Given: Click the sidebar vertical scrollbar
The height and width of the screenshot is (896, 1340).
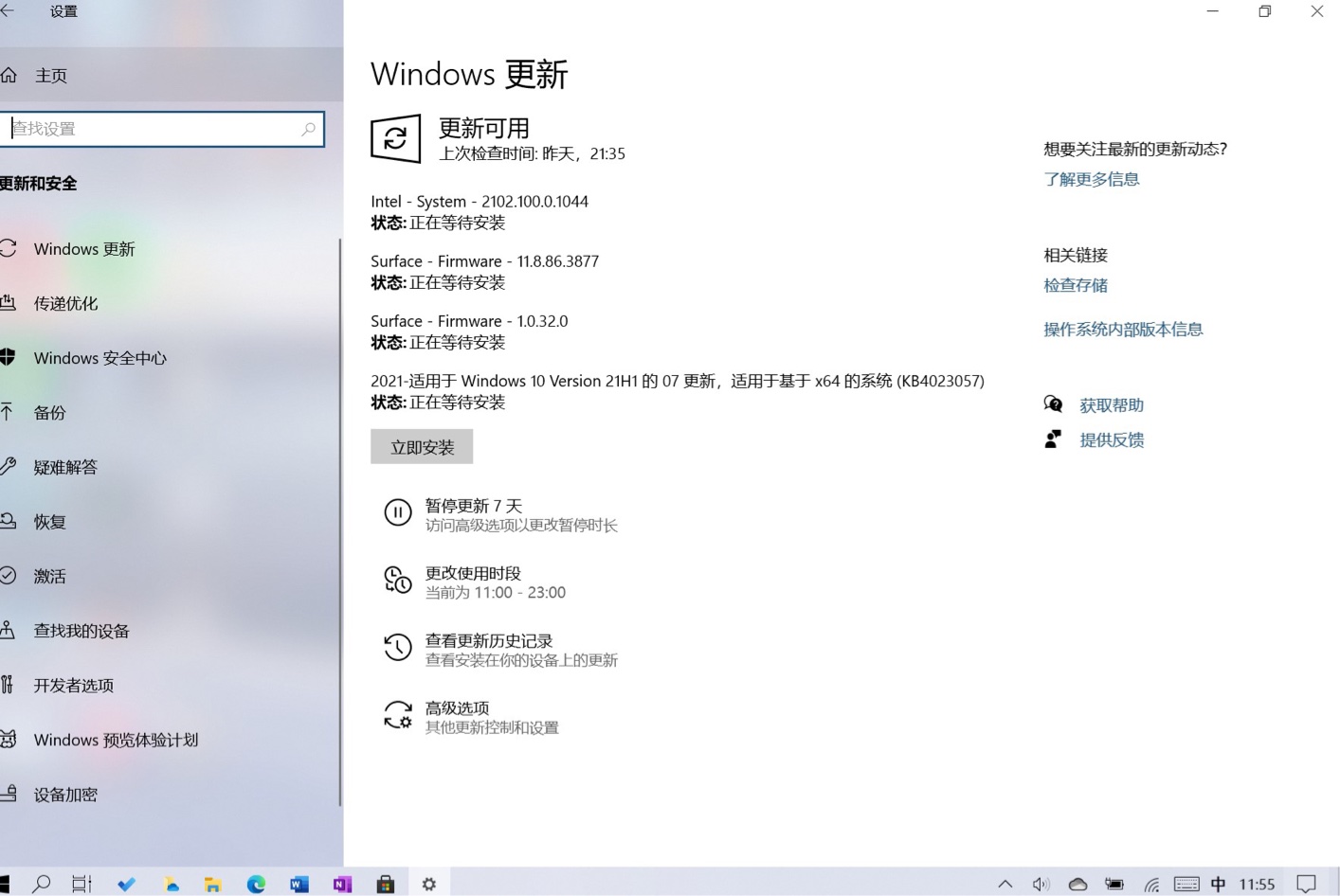Looking at the screenshot, I should (340, 522).
